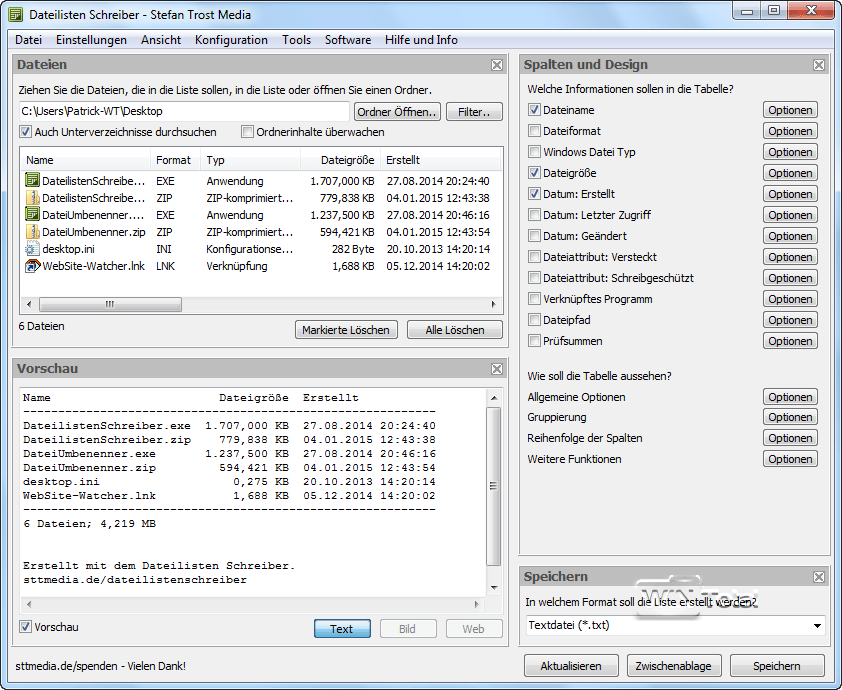Screen dimensions: 842x690
Task: Open Optionen for Prüfsummen
Action: coord(790,341)
